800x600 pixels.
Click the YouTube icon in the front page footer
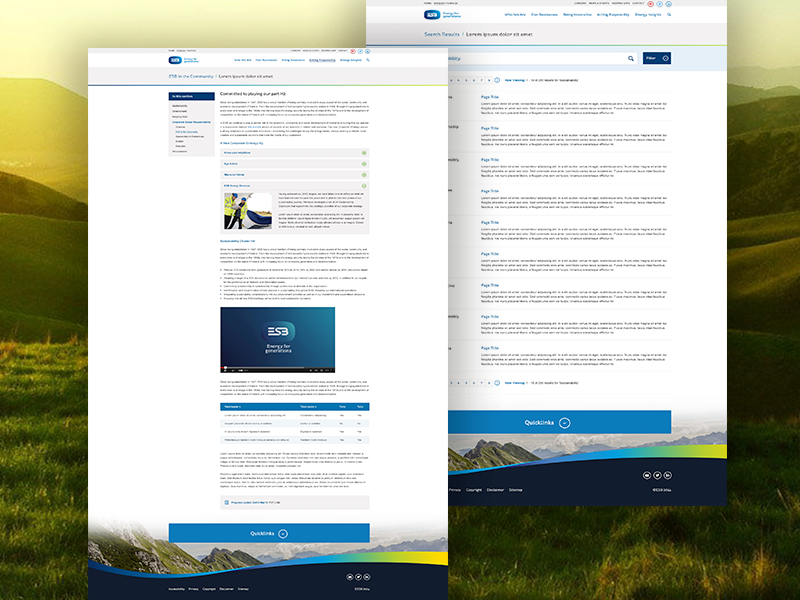(350, 577)
